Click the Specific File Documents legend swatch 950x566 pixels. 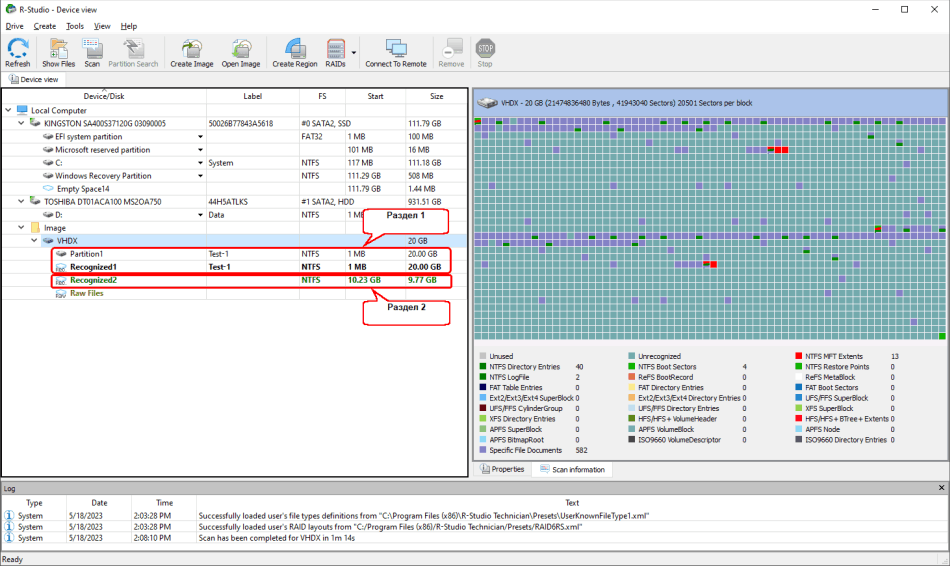483,450
